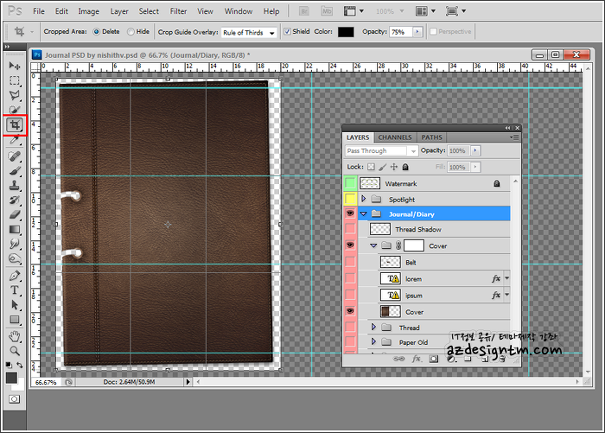Toggle visibility of Journal/Diary group
Image resolution: width=605 pixels, height=433 pixels.
point(350,213)
